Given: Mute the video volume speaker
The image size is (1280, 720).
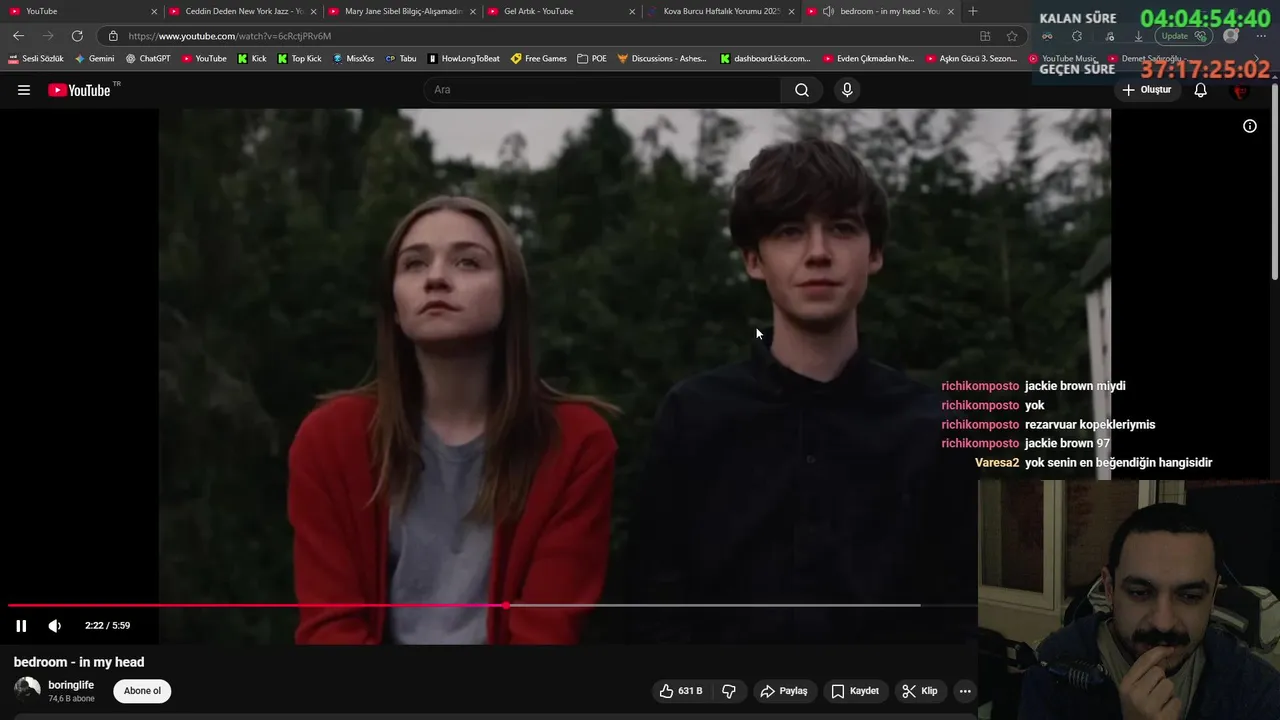Looking at the screenshot, I should (55, 626).
